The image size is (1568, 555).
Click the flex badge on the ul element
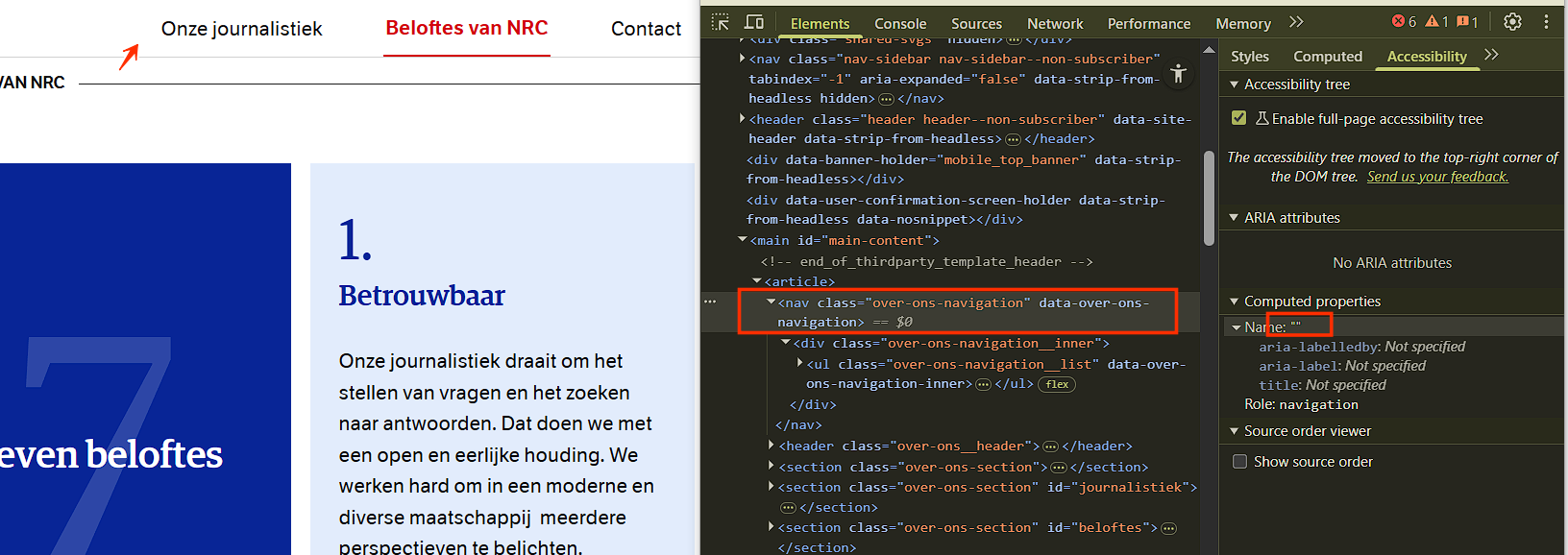pos(1057,384)
